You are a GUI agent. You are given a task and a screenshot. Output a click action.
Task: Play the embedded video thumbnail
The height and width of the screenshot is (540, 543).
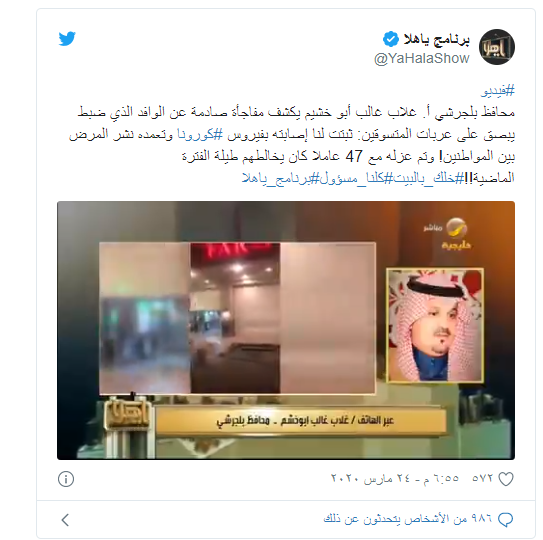point(286,330)
